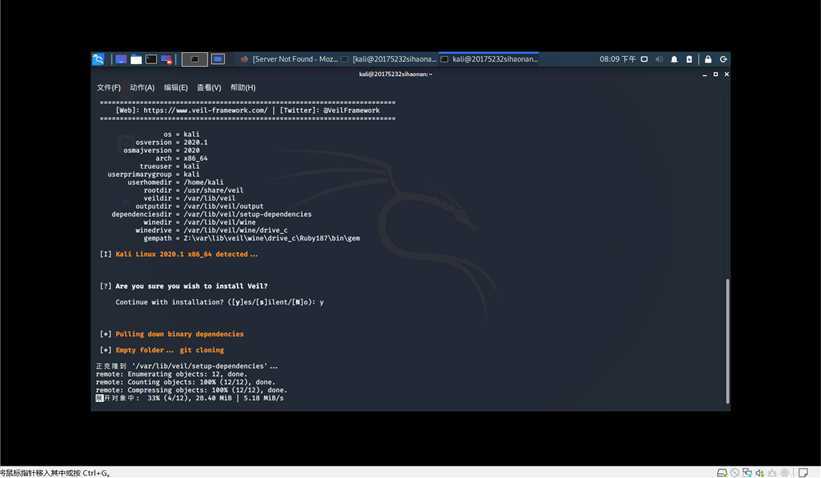Click the battery power tray icon
821x478 pixels.
point(689,59)
